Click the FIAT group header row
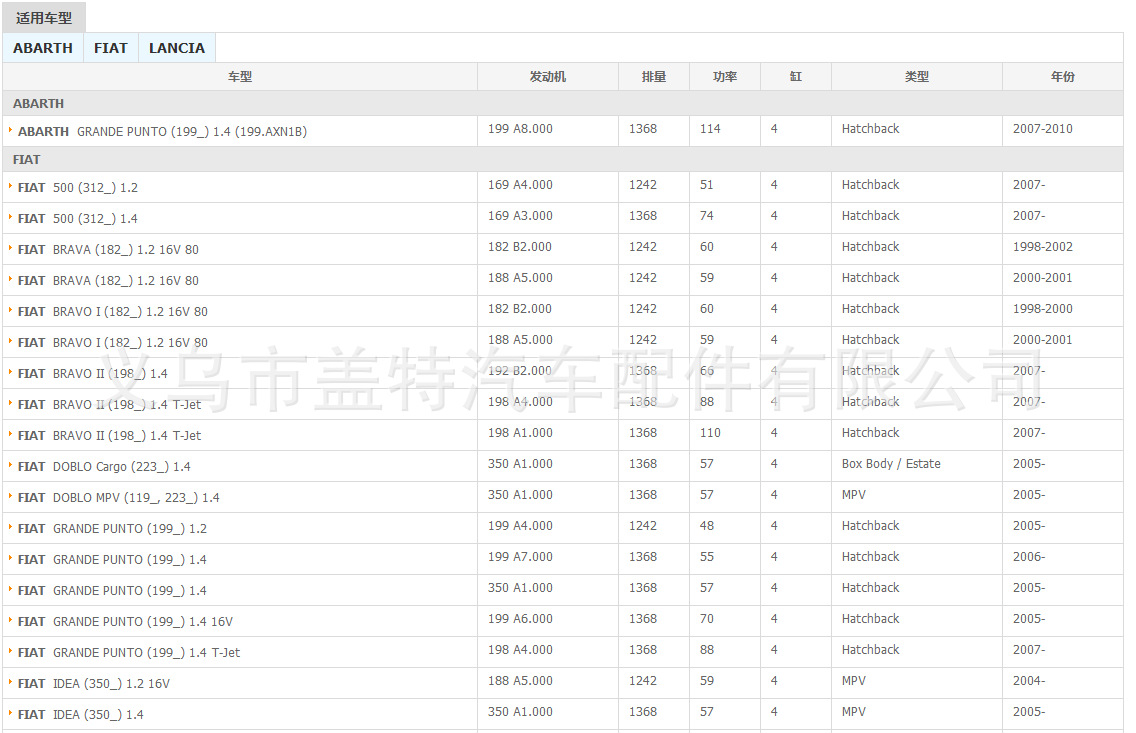Image resolution: width=1136 pixels, height=733 pixels. tap(563, 159)
